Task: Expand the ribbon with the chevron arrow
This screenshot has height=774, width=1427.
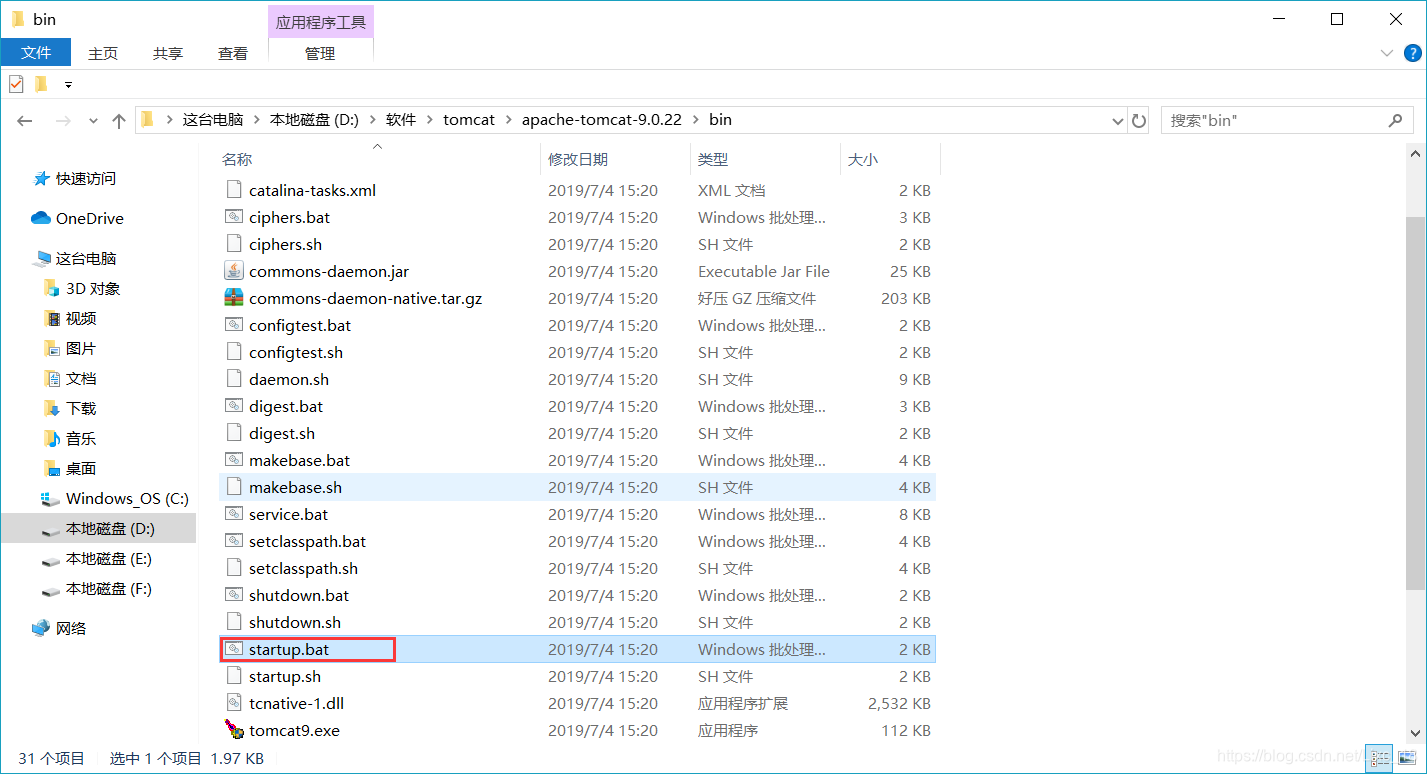Action: pyautogui.click(x=1386, y=53)
